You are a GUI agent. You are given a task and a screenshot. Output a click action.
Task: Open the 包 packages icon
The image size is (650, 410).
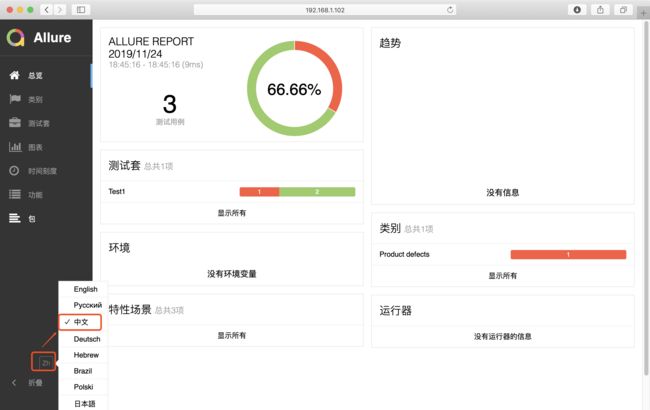15,218
